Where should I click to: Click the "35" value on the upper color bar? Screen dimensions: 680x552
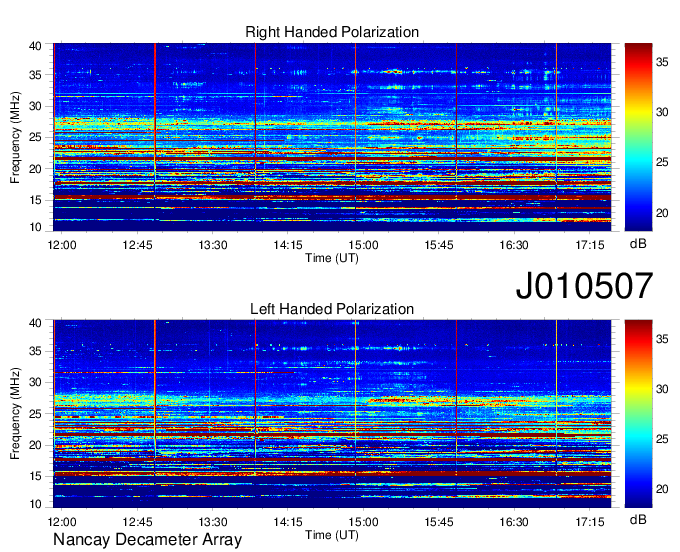tap(662, 62)
